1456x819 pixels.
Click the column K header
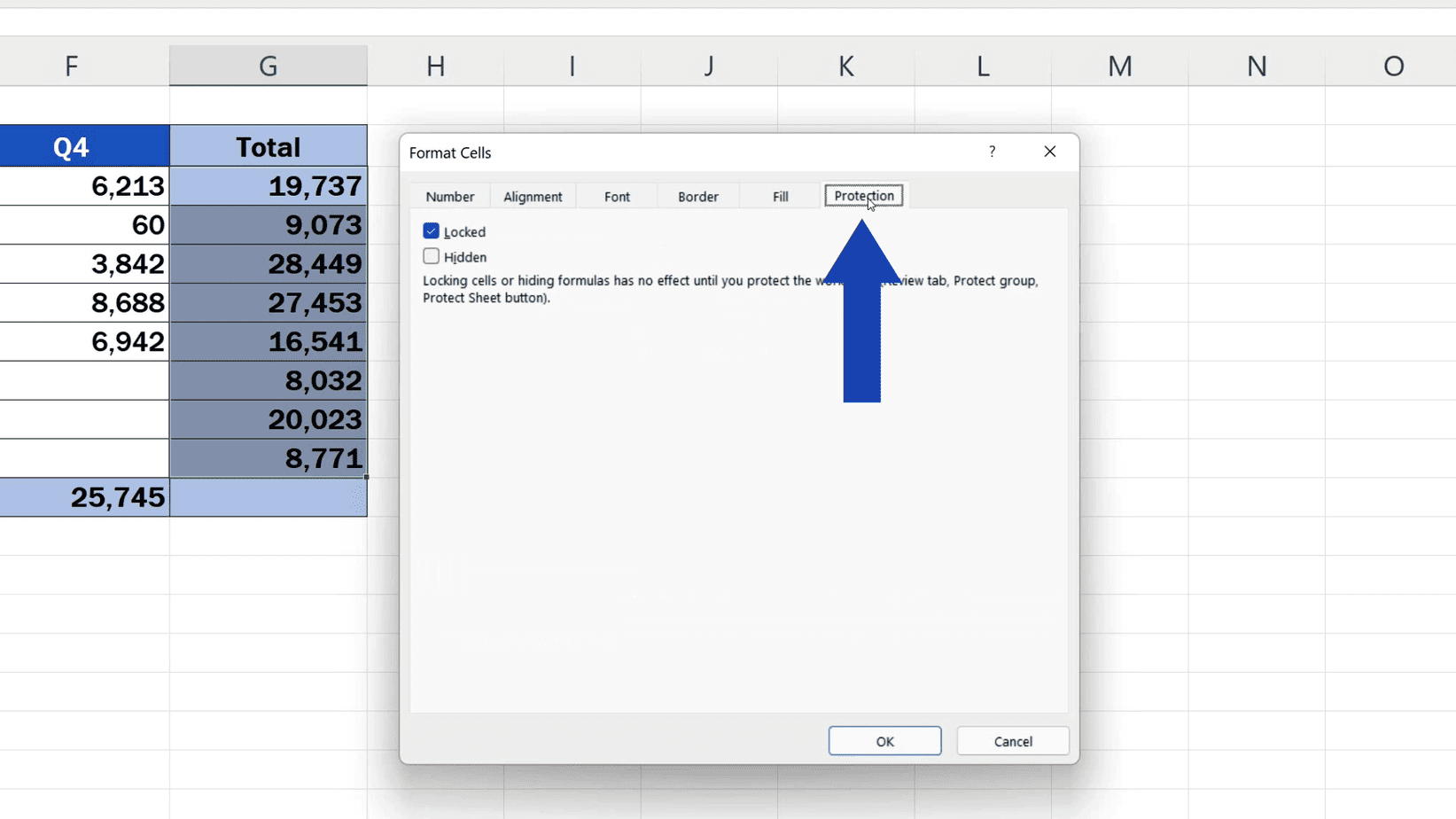point(845,65)
